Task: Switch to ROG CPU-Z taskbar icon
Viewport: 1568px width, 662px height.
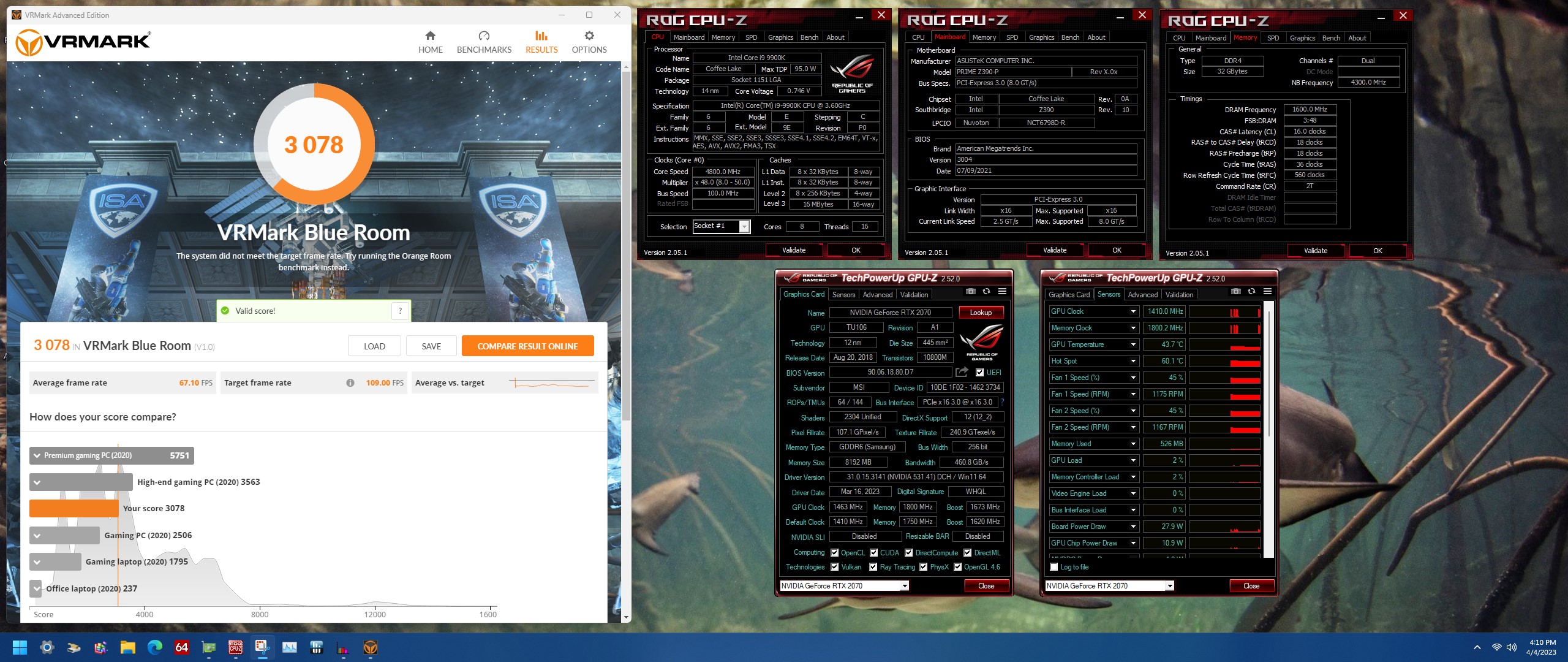Action: pyautogui.click(x=236, y=647)
